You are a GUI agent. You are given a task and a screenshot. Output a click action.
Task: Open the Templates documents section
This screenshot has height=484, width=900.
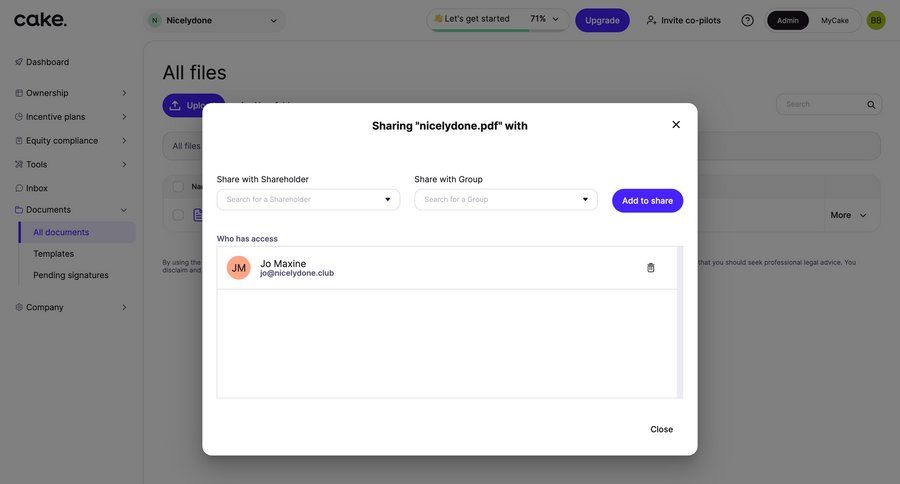[x=54, y=254]
